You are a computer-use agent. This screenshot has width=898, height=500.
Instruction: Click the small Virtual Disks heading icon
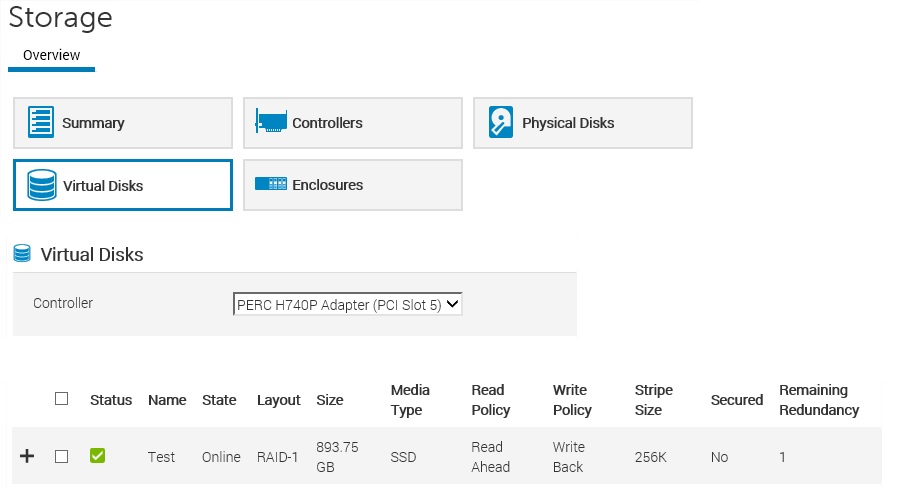22,254
